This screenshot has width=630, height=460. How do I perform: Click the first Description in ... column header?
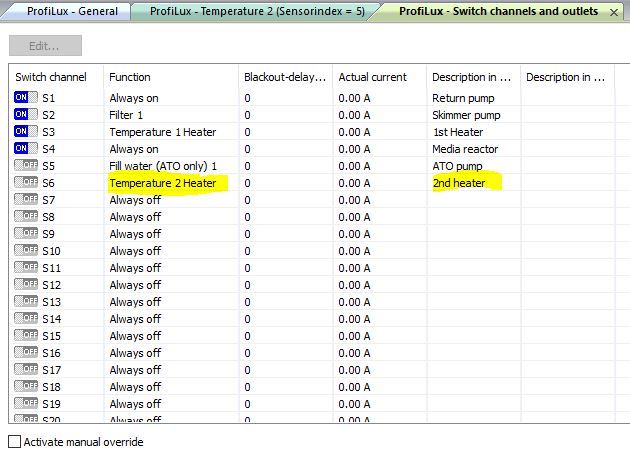pos(474,77)
